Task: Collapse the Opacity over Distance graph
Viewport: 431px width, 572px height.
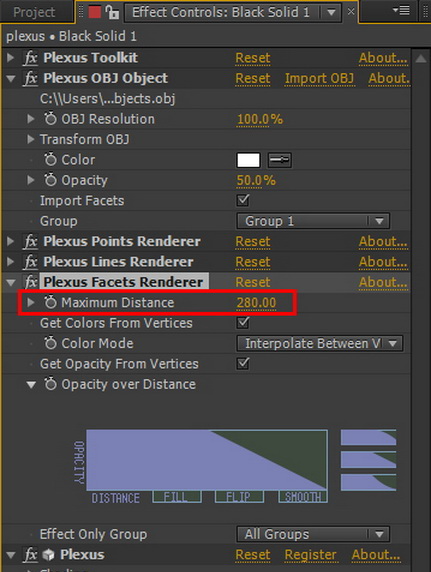Action: pyautogui.click(x=31, y=384)
